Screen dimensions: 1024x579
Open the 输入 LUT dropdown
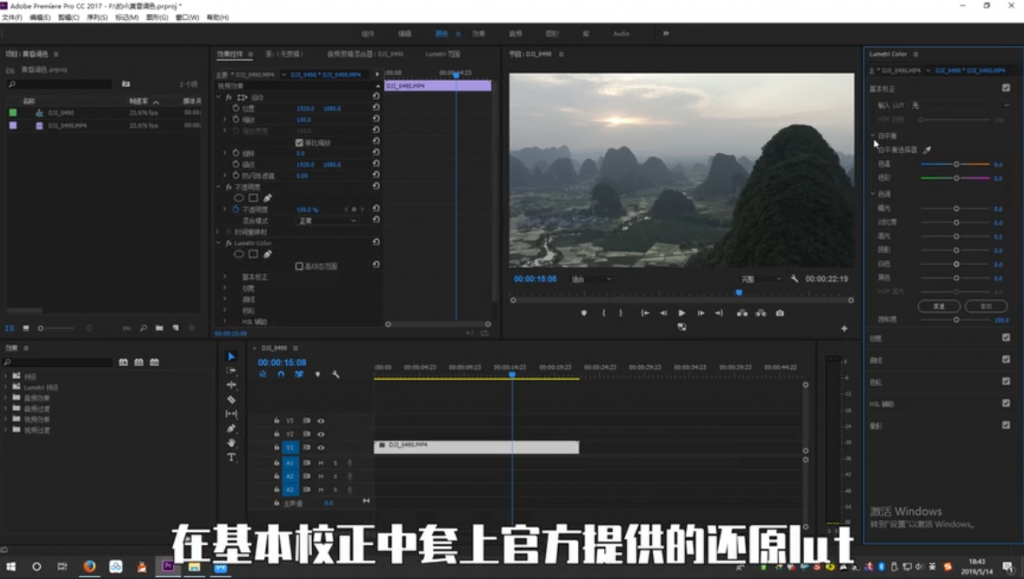click(958, 105)
